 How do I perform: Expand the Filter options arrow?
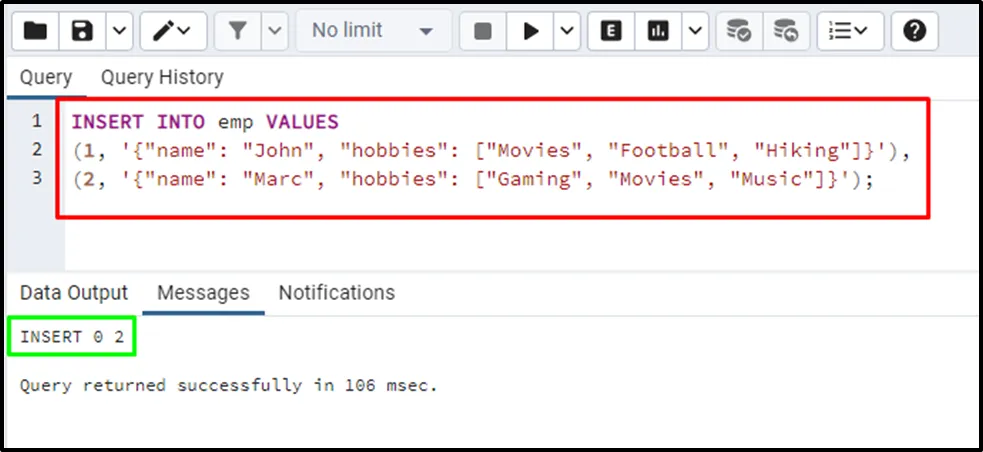click(x=275, y=31)
